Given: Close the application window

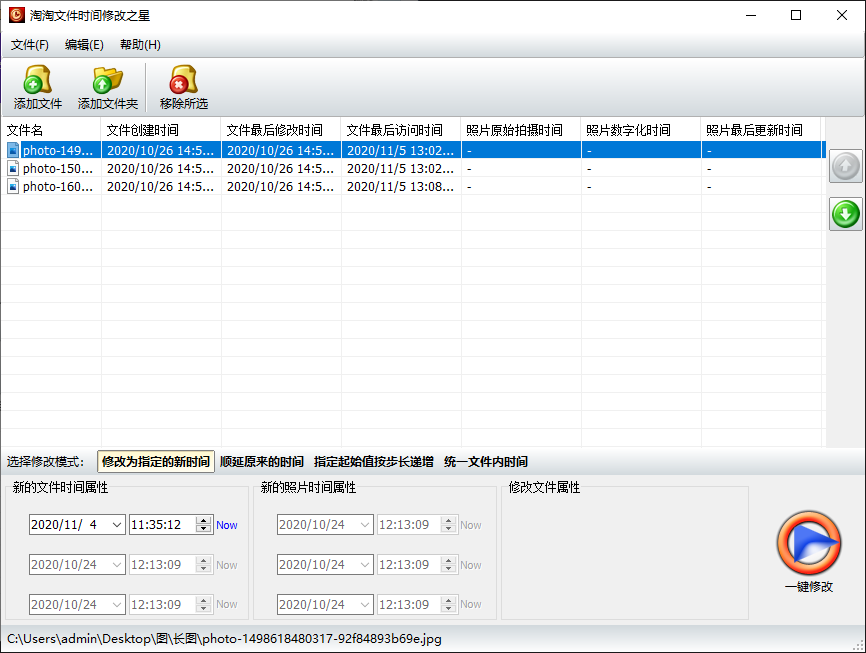Looking at the screenshot, I should click(842, 15).
